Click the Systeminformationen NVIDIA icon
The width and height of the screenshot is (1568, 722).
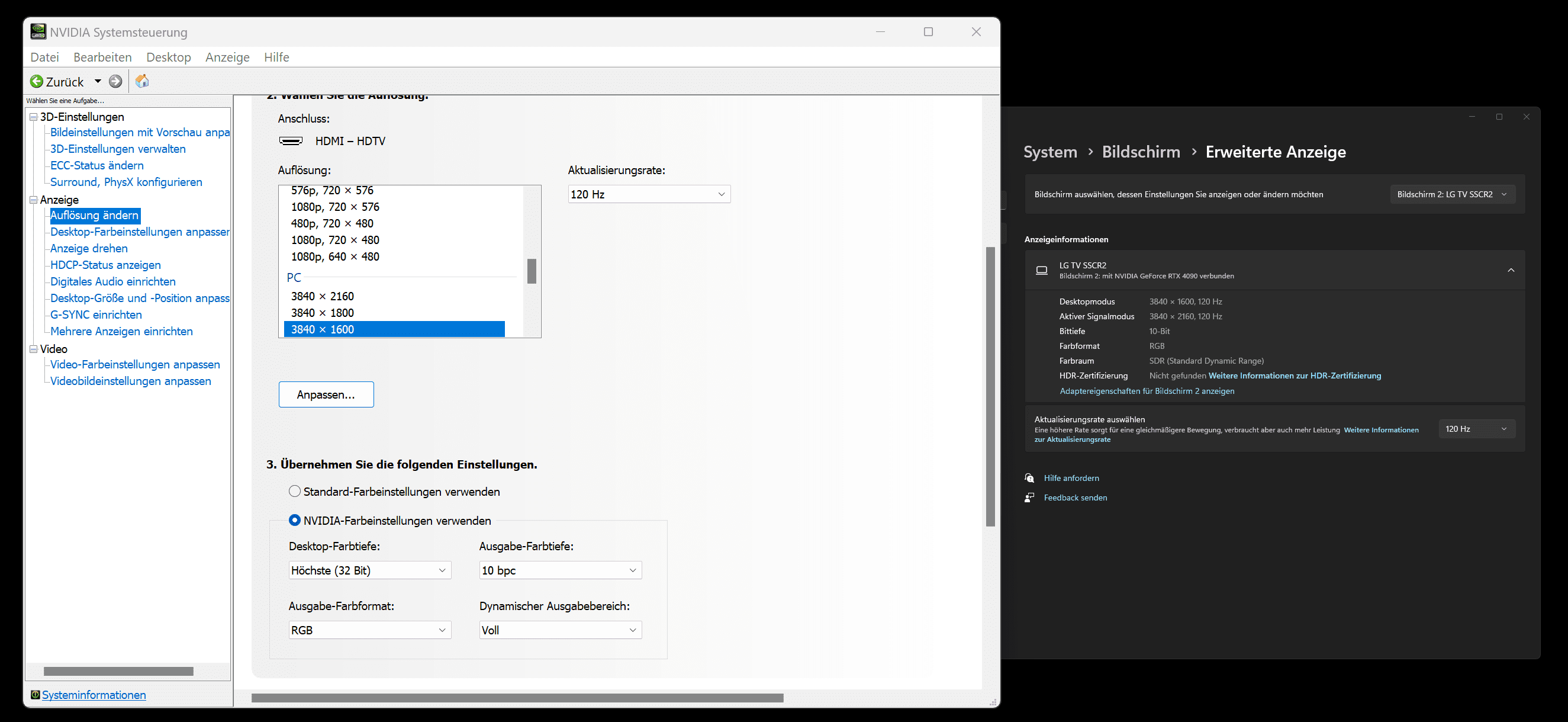(36, 695)
